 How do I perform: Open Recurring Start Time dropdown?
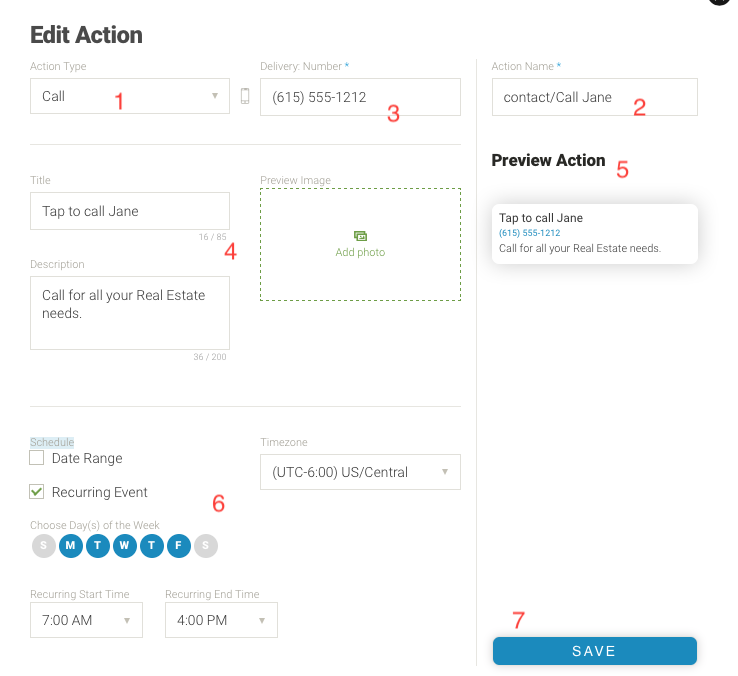86,620
